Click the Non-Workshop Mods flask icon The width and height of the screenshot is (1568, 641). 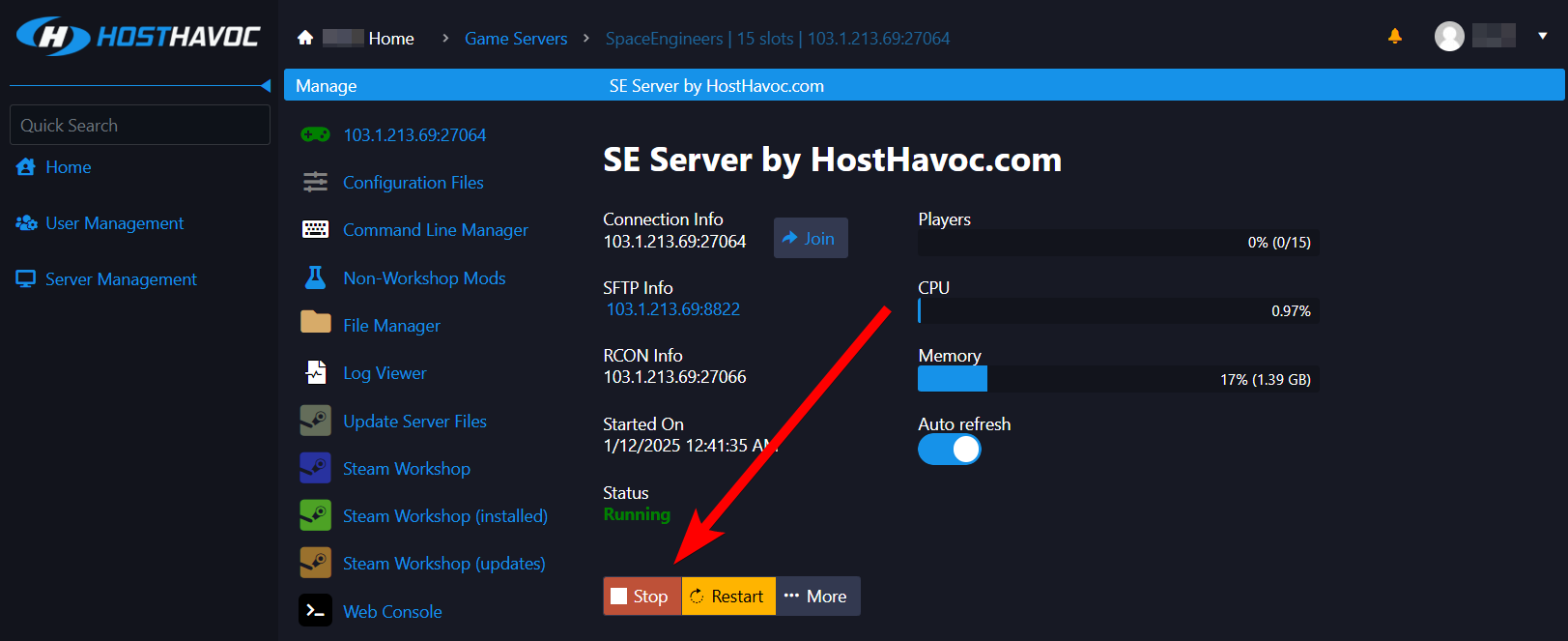pos(315,277)
